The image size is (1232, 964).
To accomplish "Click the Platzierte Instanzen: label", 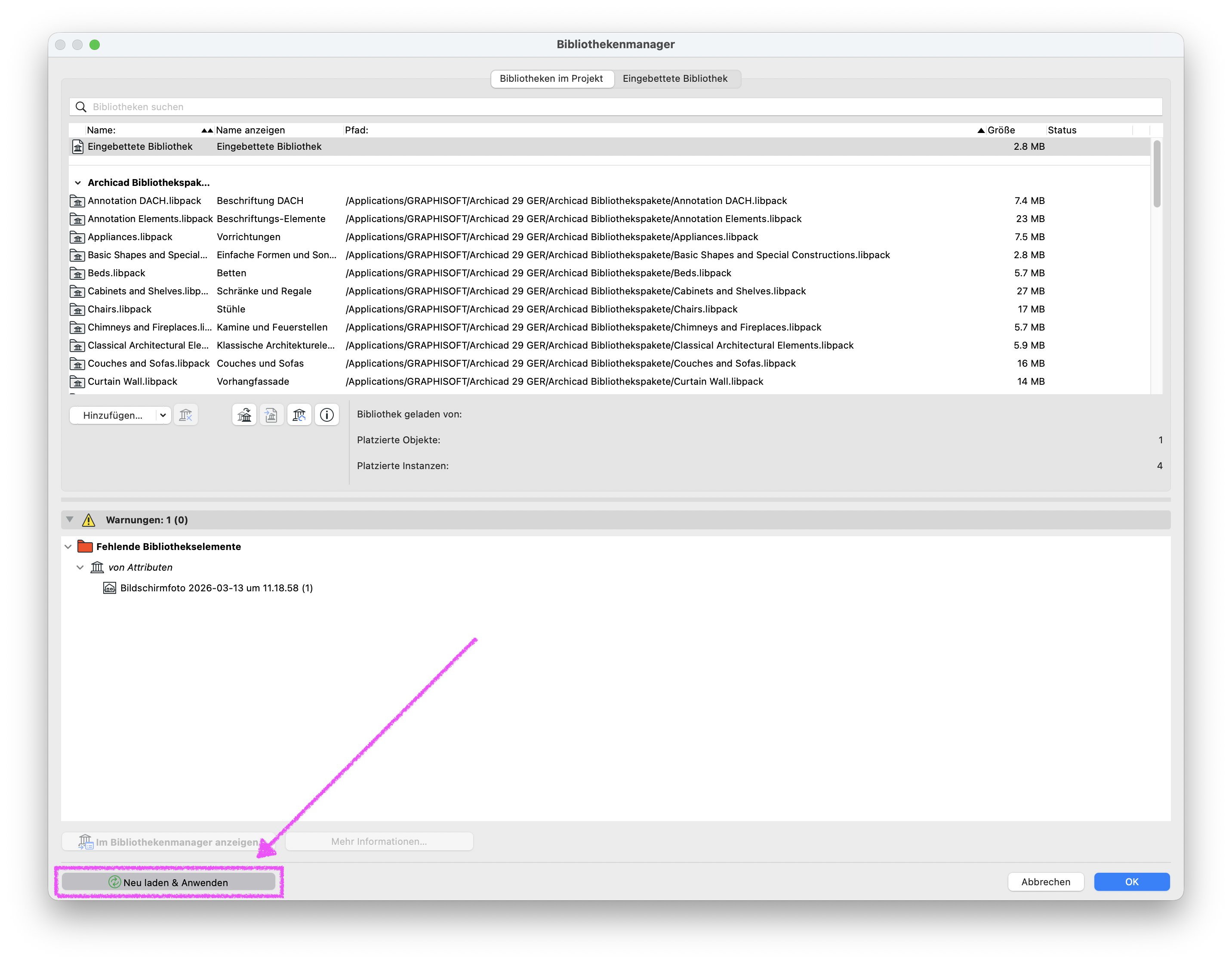I will click(x=403, y=466).
